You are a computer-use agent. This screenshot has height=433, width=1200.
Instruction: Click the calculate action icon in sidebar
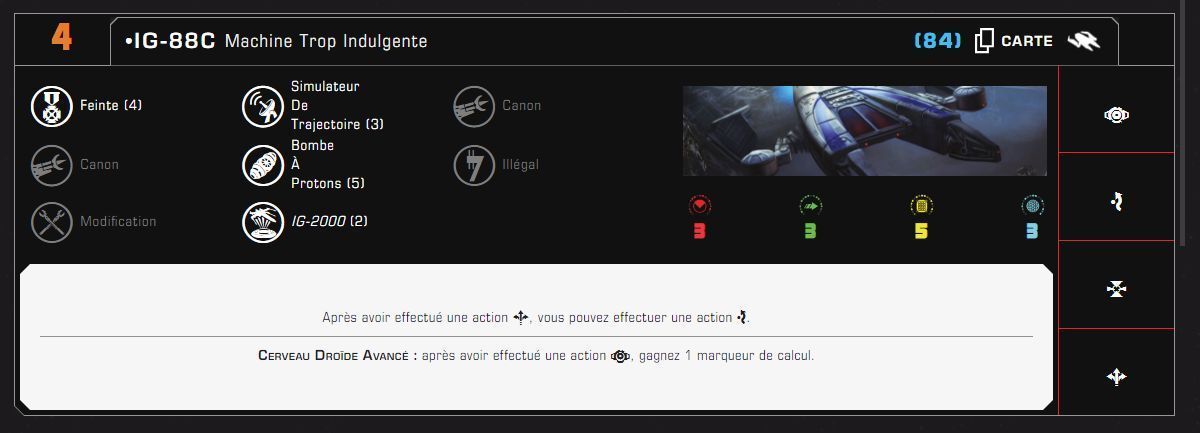click(x=1117, y=115)
